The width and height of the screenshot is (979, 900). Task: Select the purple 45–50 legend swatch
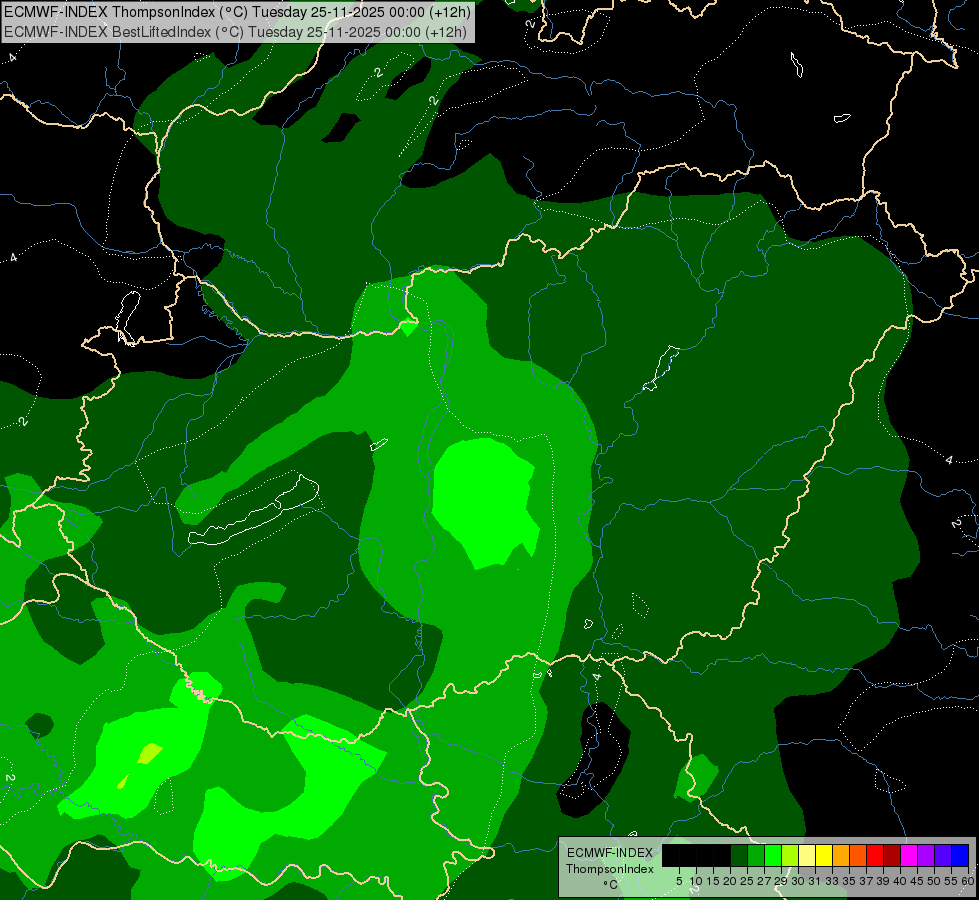click(x=926, y=855)
